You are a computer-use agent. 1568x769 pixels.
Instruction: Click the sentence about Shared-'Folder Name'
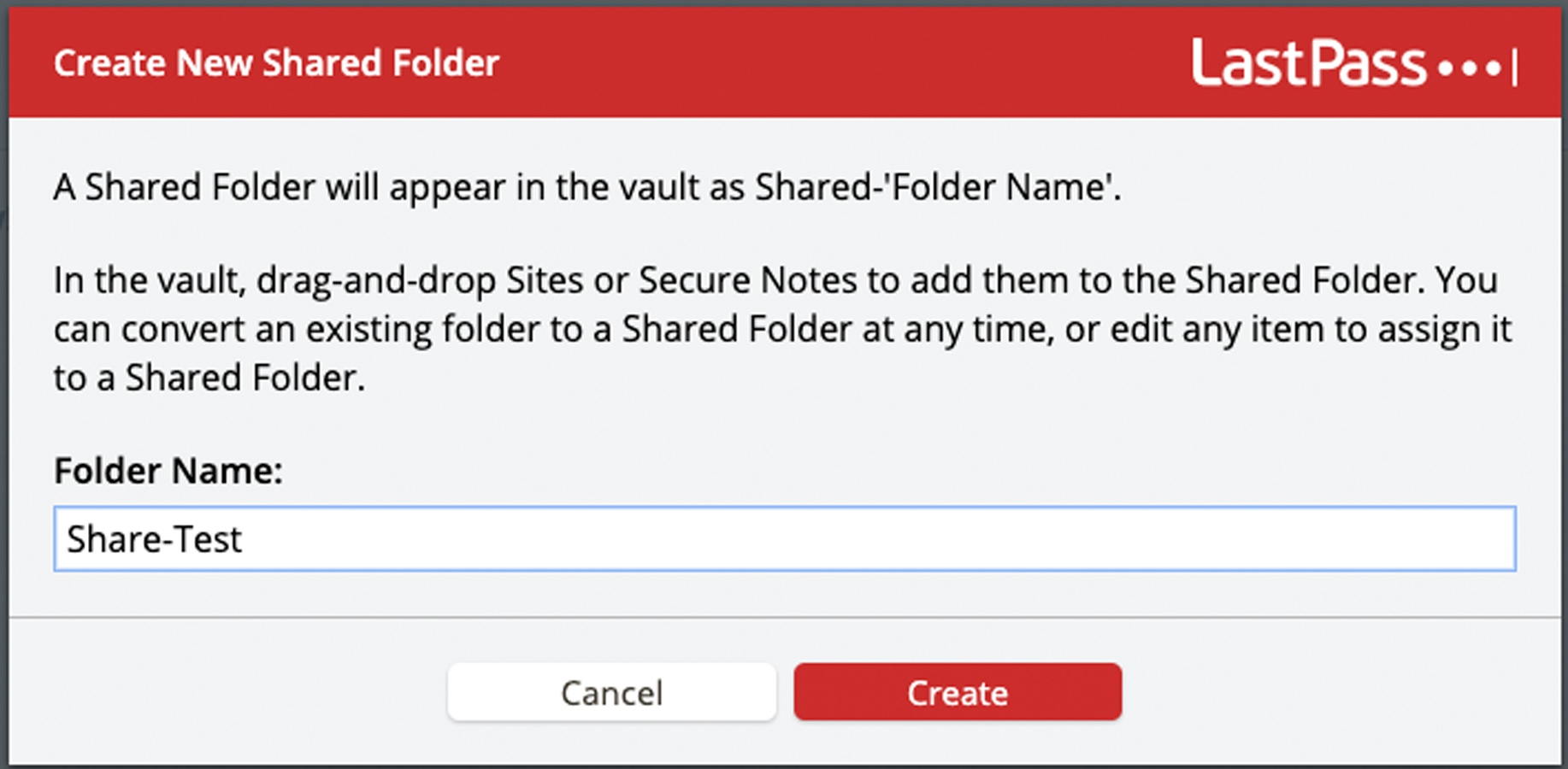(587, 187)
